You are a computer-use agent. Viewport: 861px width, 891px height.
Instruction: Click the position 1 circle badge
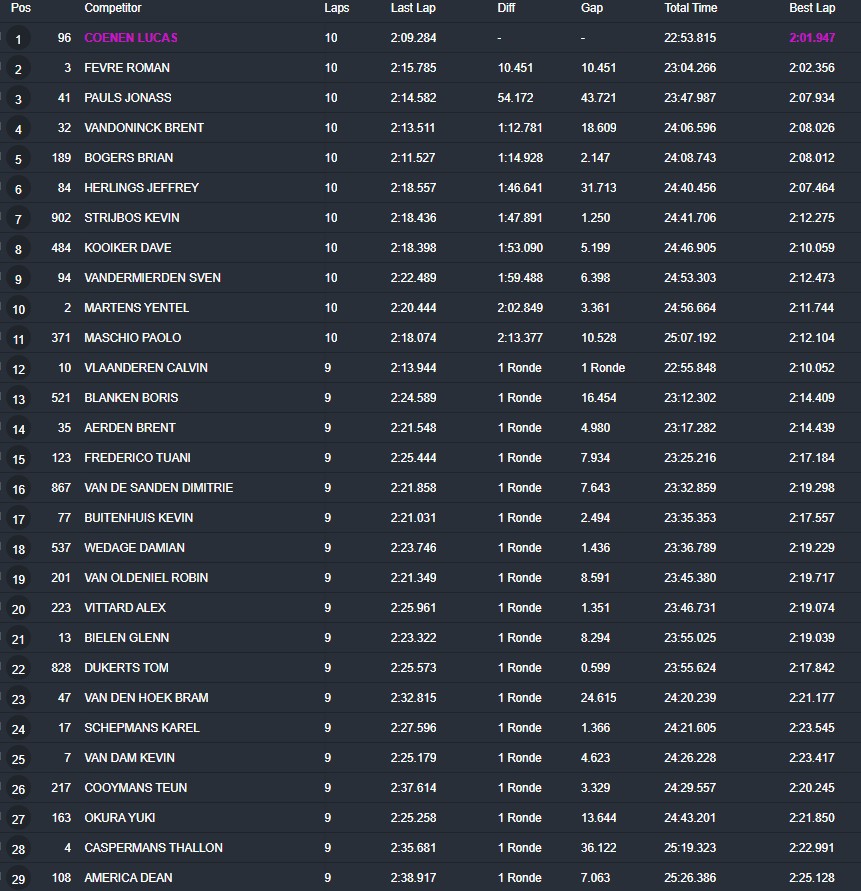(x=19, y=40)
